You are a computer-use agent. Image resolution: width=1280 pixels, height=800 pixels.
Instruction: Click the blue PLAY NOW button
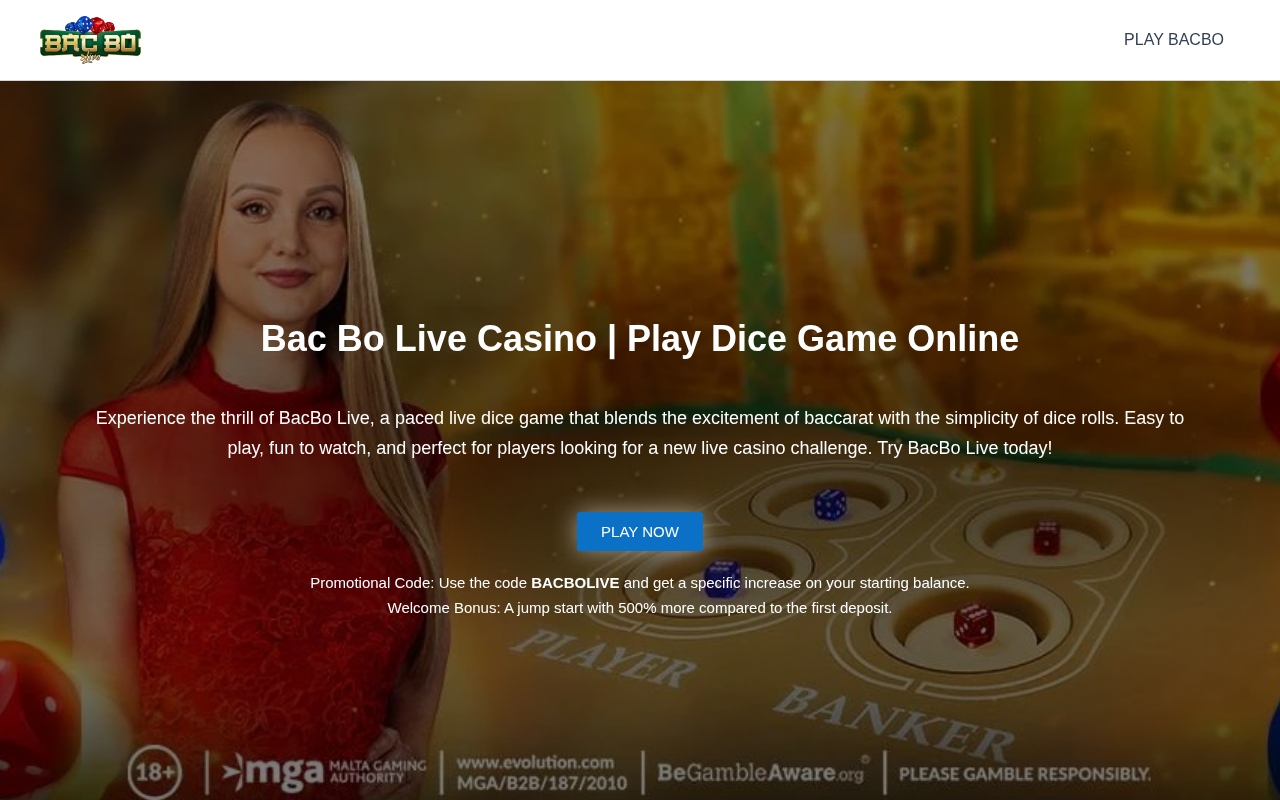tap(640, 532)
